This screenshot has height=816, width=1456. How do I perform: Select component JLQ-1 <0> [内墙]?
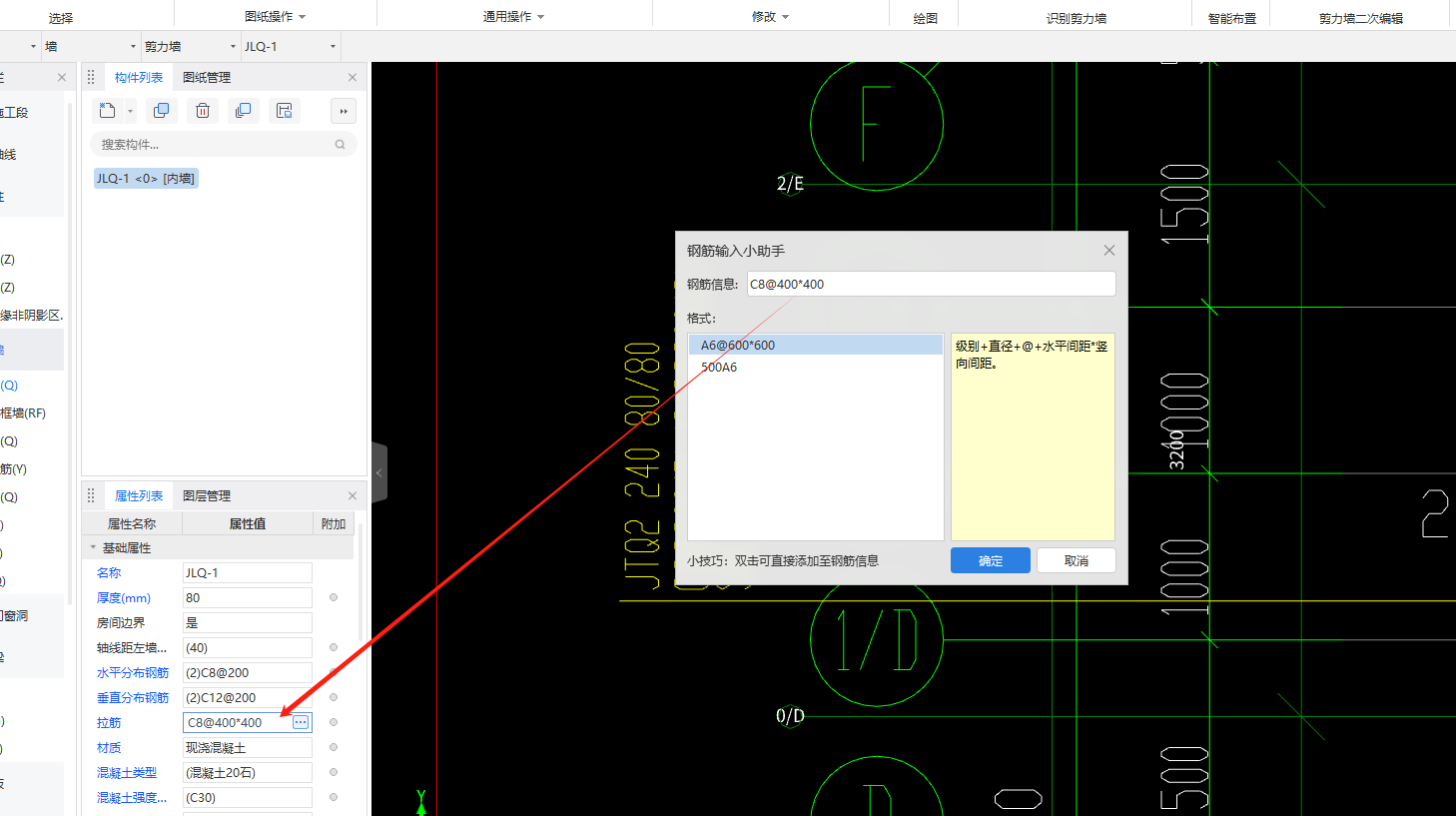pos(146,179)
